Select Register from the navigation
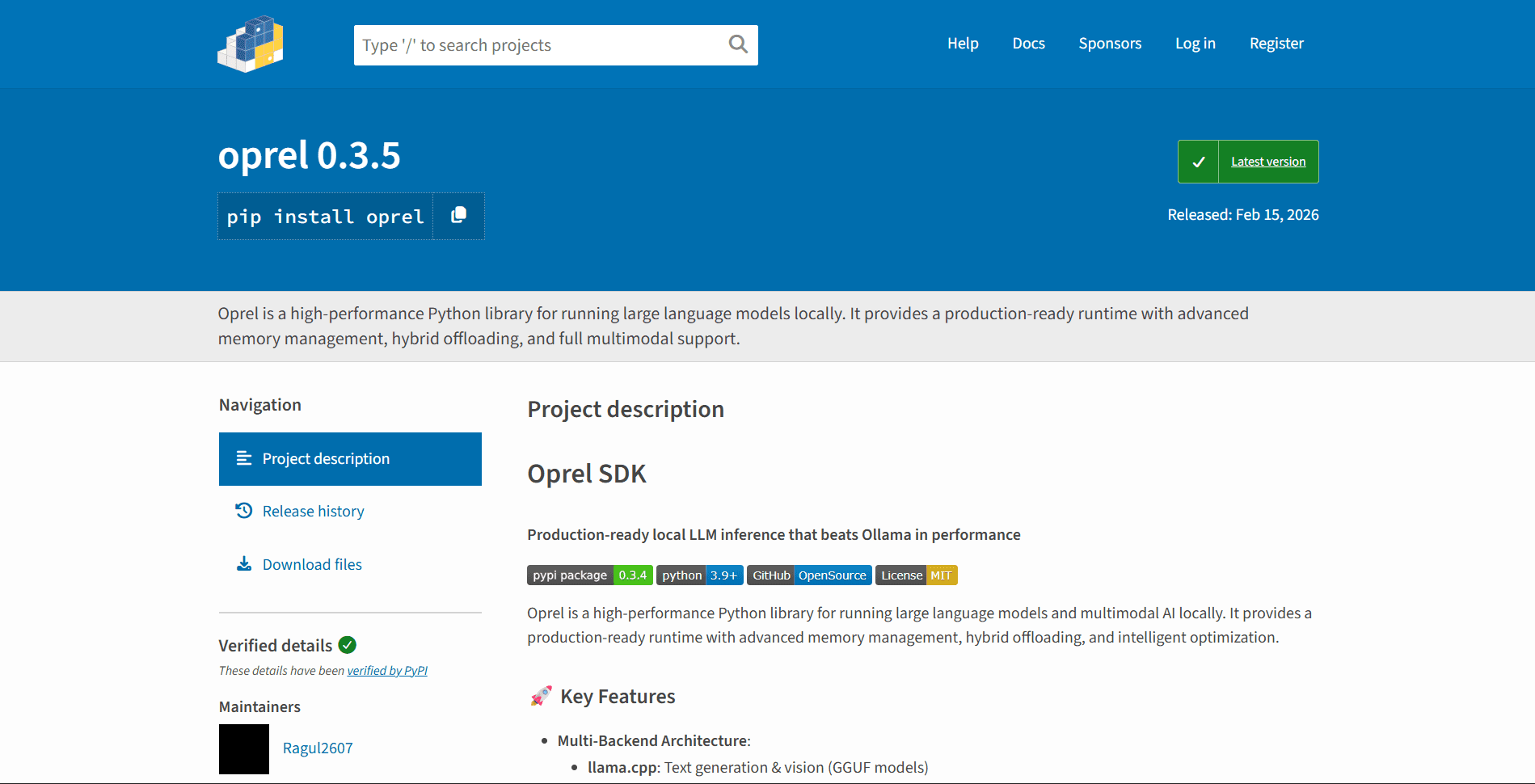The image size is (1535, 784). tap(1276, 43)
